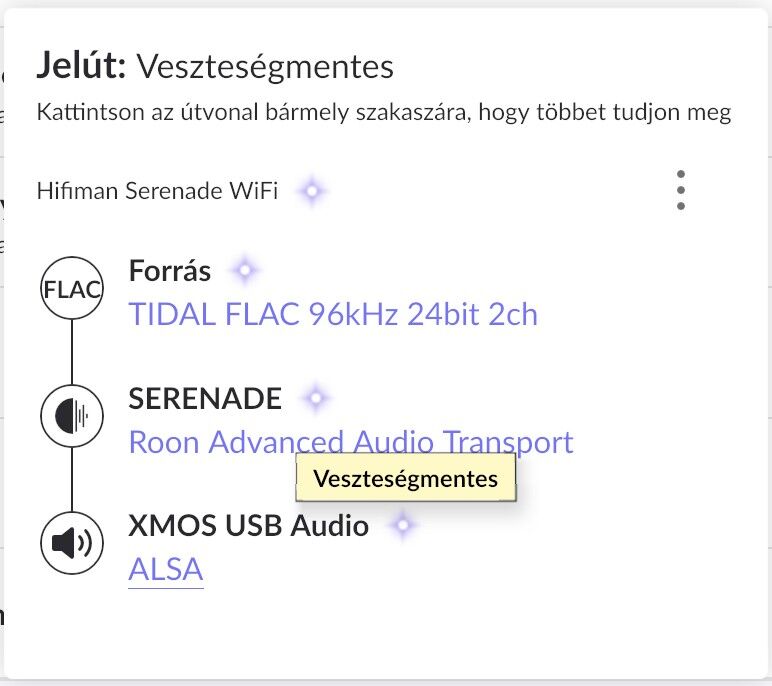Select the XMOS USB Audio heading
This screenshot has height=686, width=772.
click(x=248, y=525)
